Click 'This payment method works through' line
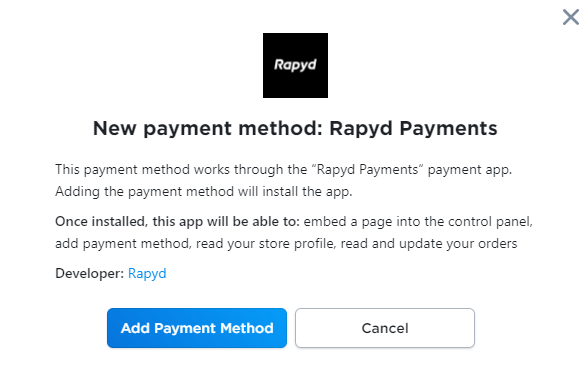The width and height of the screenshot is (587, 376). (181, 170)
